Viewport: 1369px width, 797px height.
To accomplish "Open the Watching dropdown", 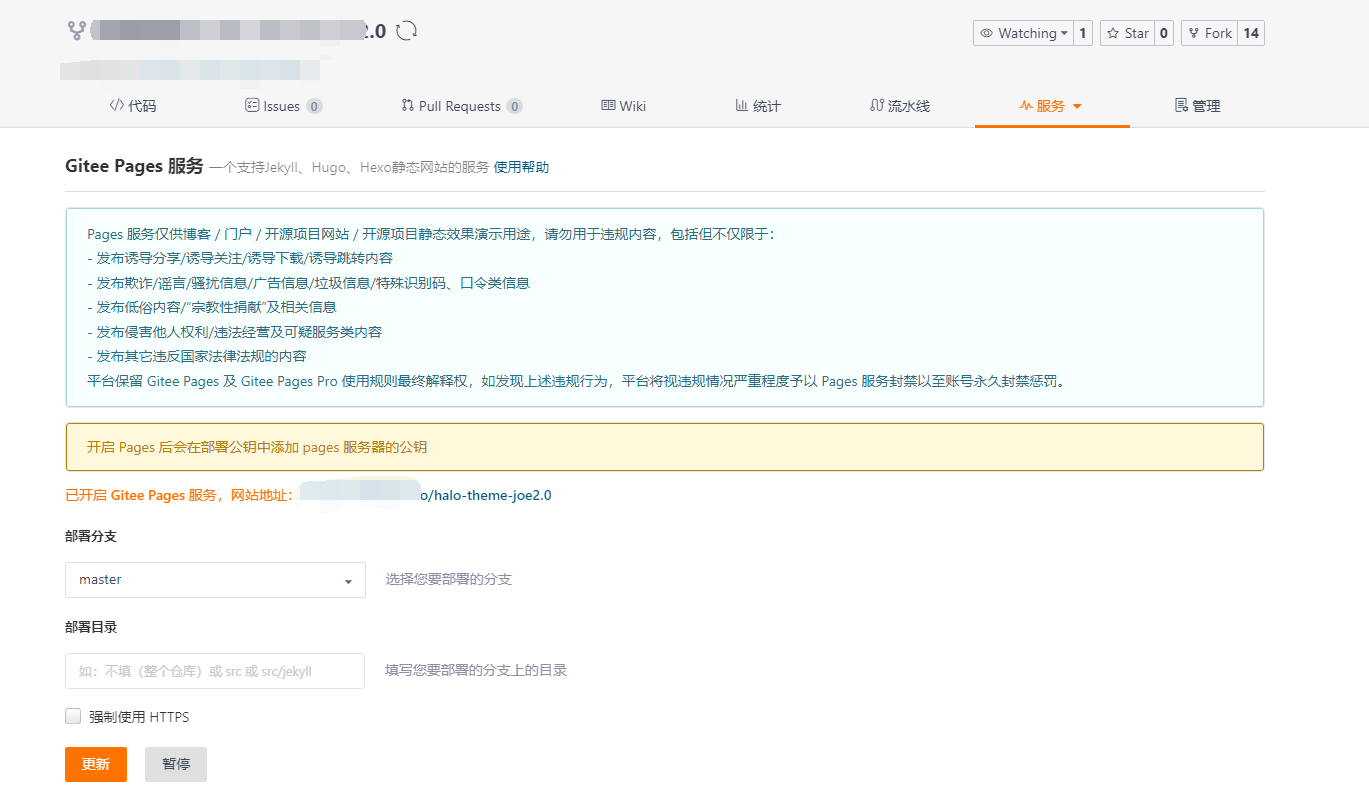I will [x=1023, y=33].
